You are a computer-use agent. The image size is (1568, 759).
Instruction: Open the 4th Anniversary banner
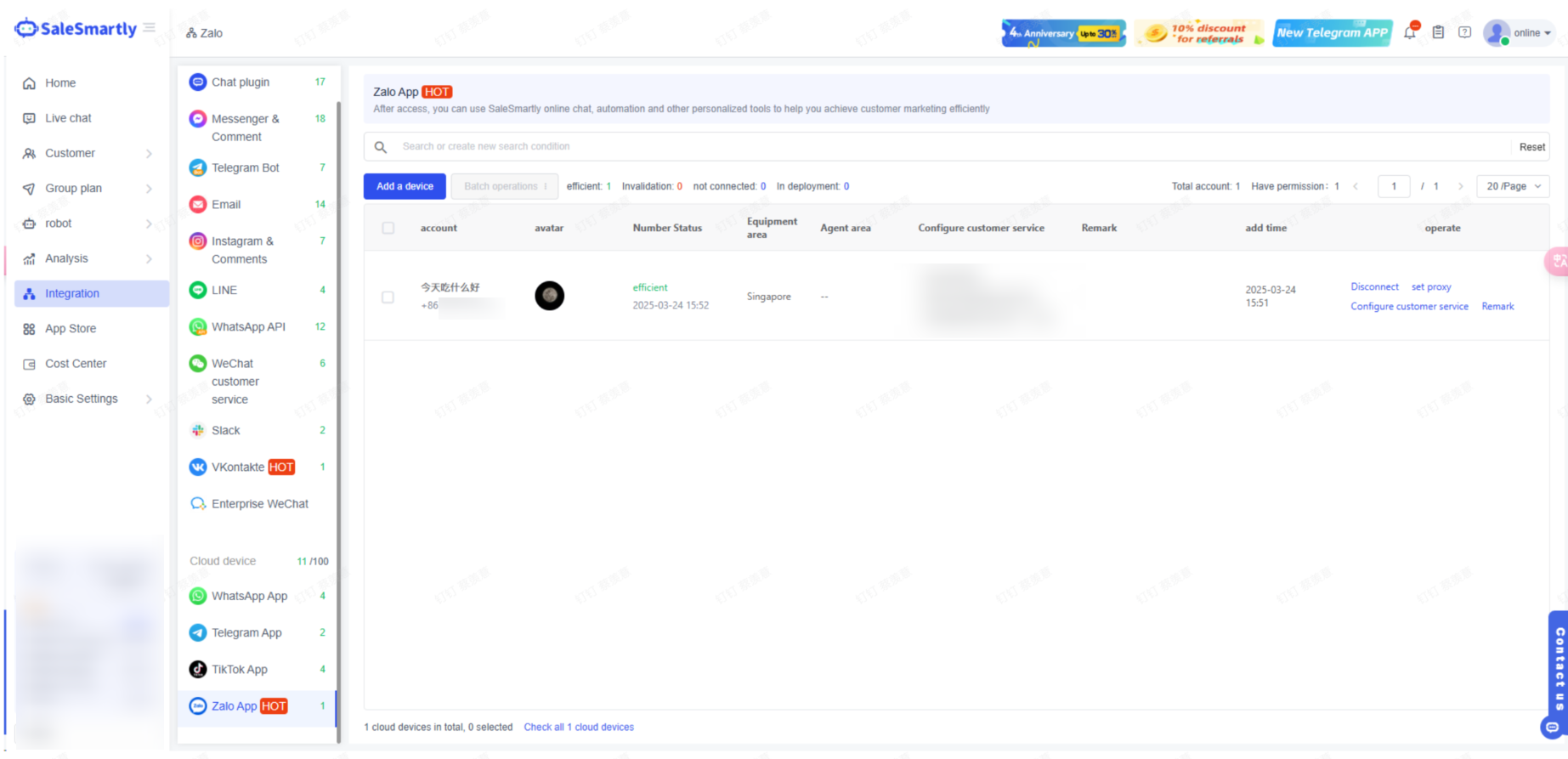[1063, 33]
